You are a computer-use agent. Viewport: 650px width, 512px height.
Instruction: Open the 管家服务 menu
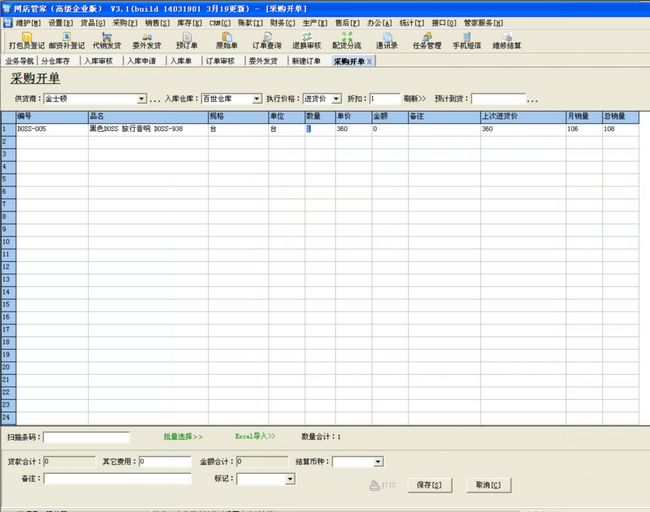click(x=483, y=23)
